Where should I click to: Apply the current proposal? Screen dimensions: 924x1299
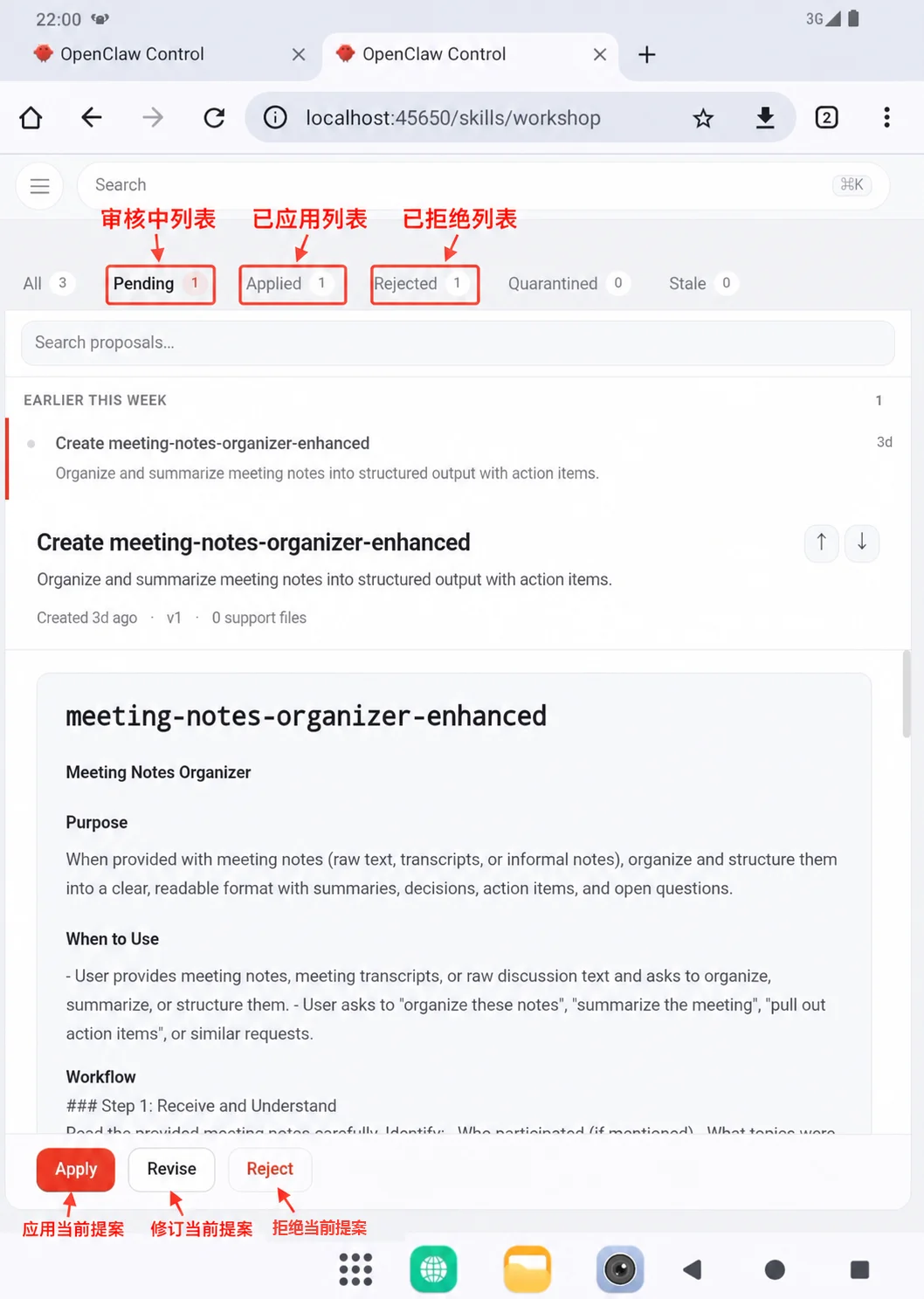tap(76, 1169)
